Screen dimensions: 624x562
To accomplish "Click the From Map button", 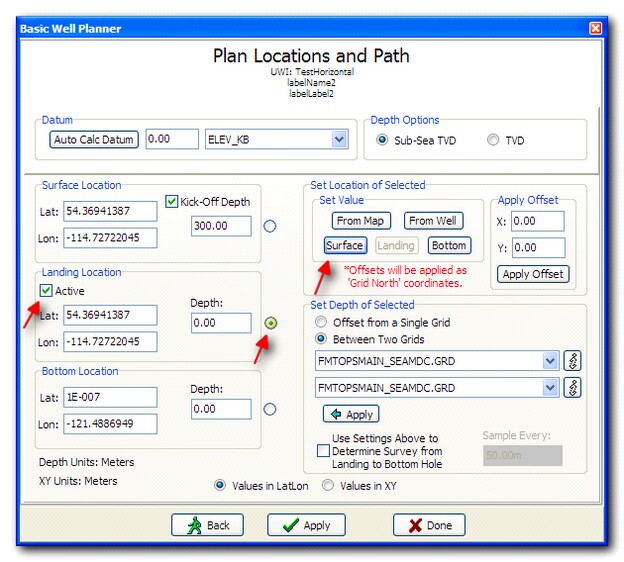I will point(361,221).
